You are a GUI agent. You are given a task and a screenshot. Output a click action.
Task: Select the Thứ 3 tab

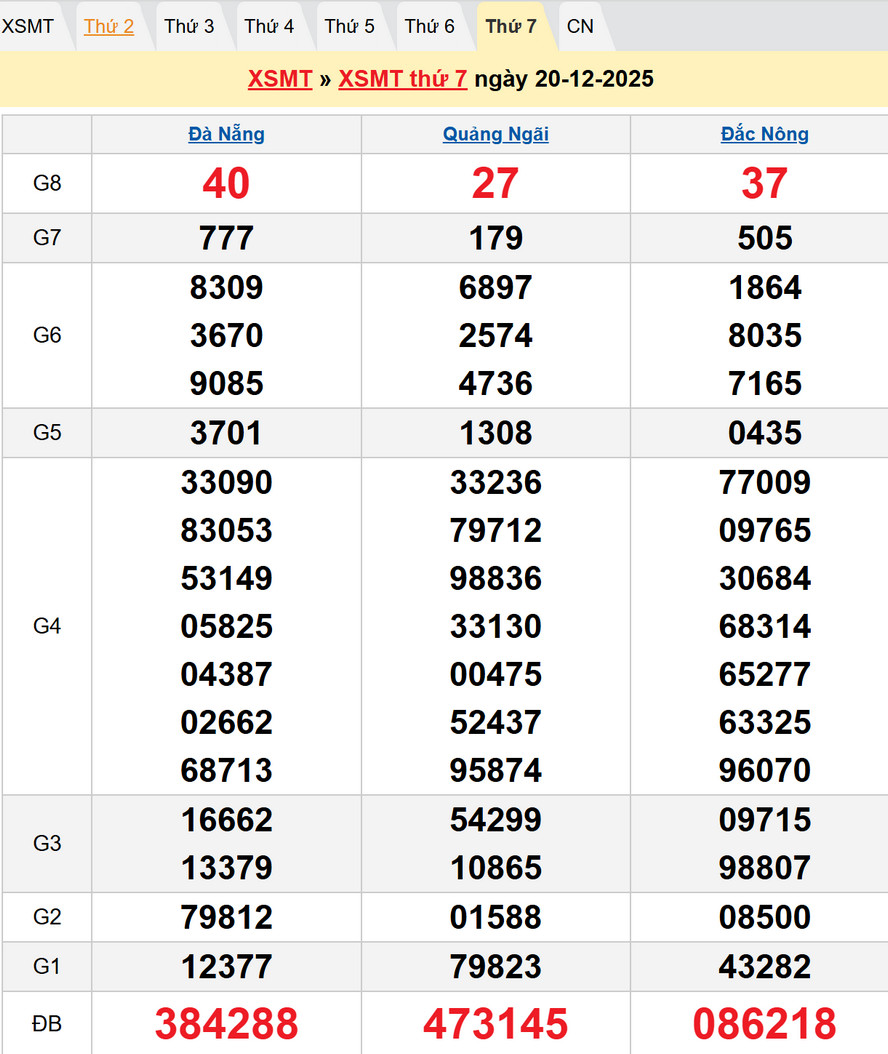click(x=189, y=26)
